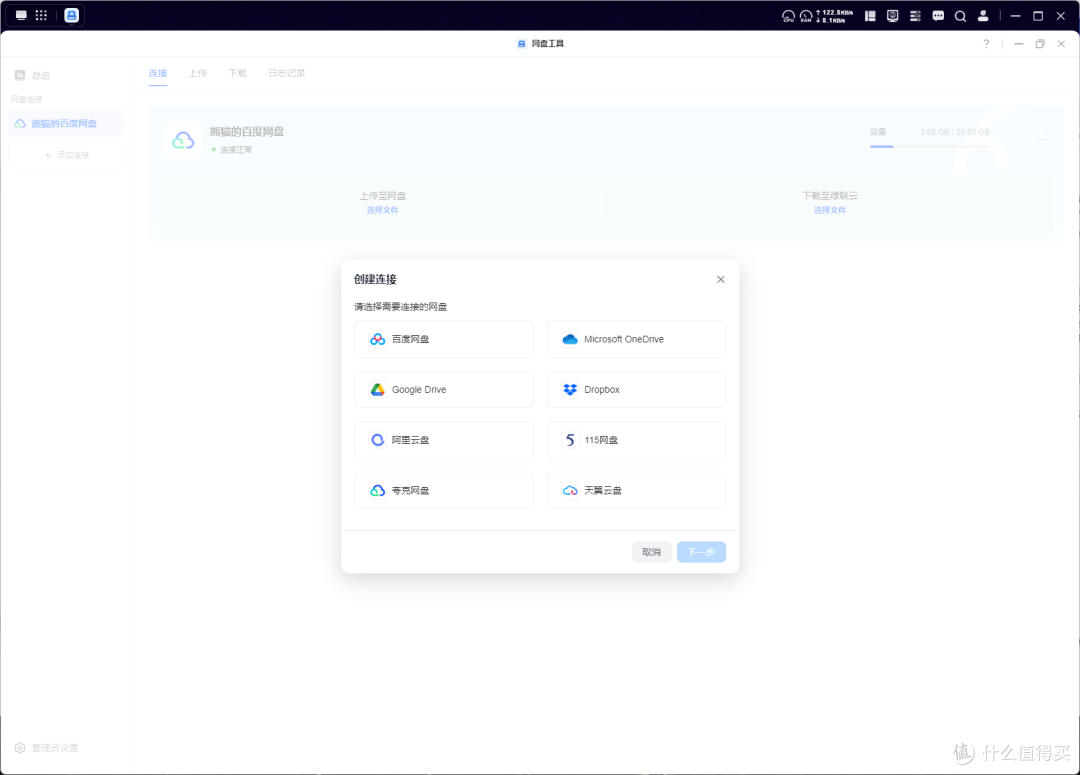Select the 天翼云盘 text label
1080x775 pixels.
coord(603,490)
